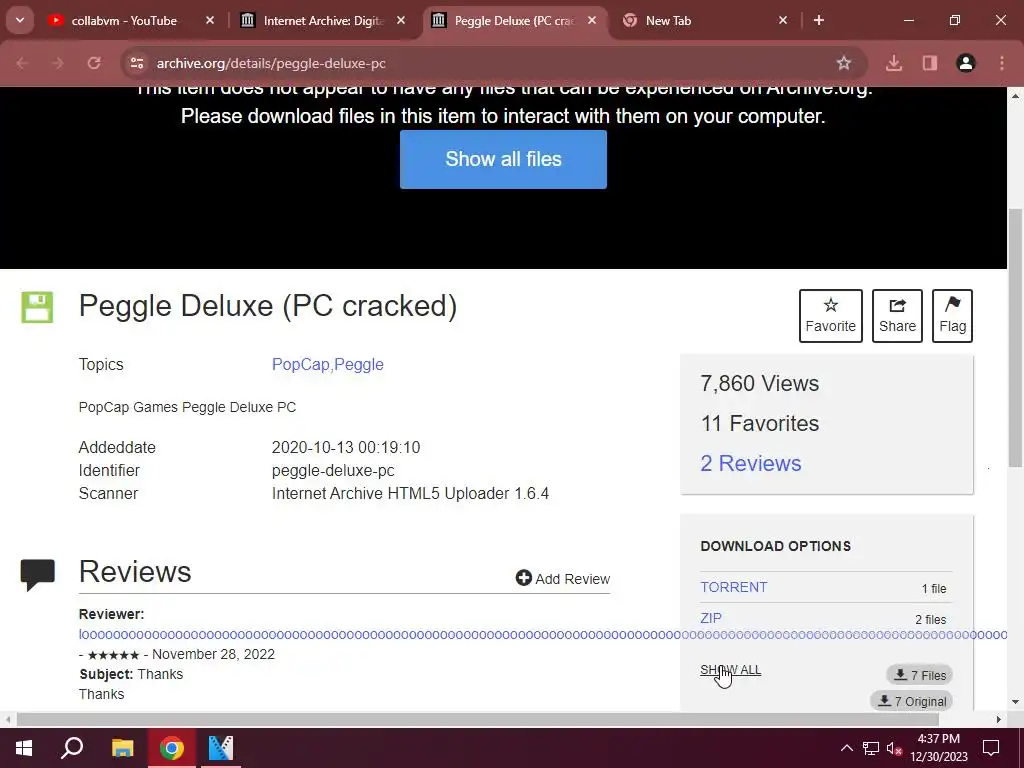Click the scroll-down arrow of page scrollbar
The height and width of the screenshot is (768, 1024).
tap(1015, 702)
